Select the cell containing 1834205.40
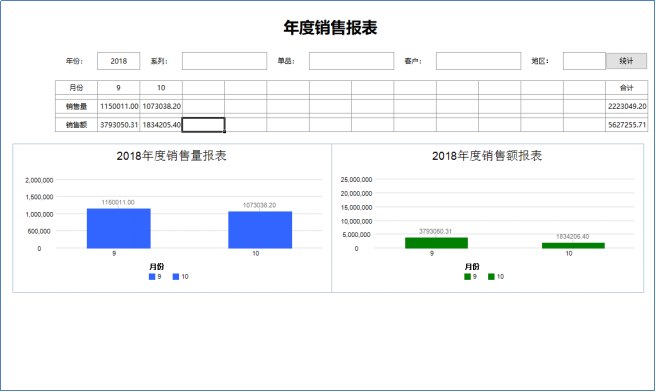This screenshot has height=392, width=656. 161,125
